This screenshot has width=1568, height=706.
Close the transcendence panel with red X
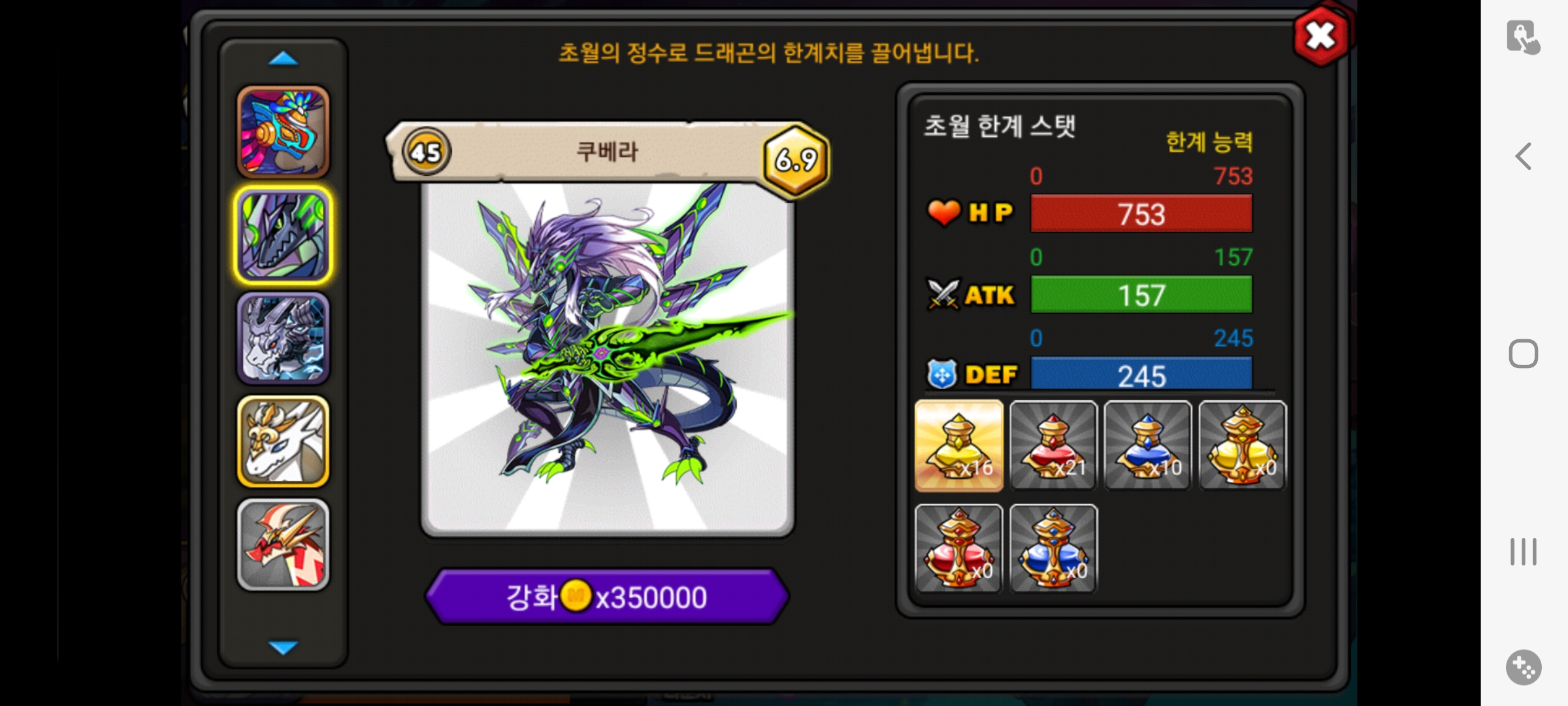tap(1321, 36)
